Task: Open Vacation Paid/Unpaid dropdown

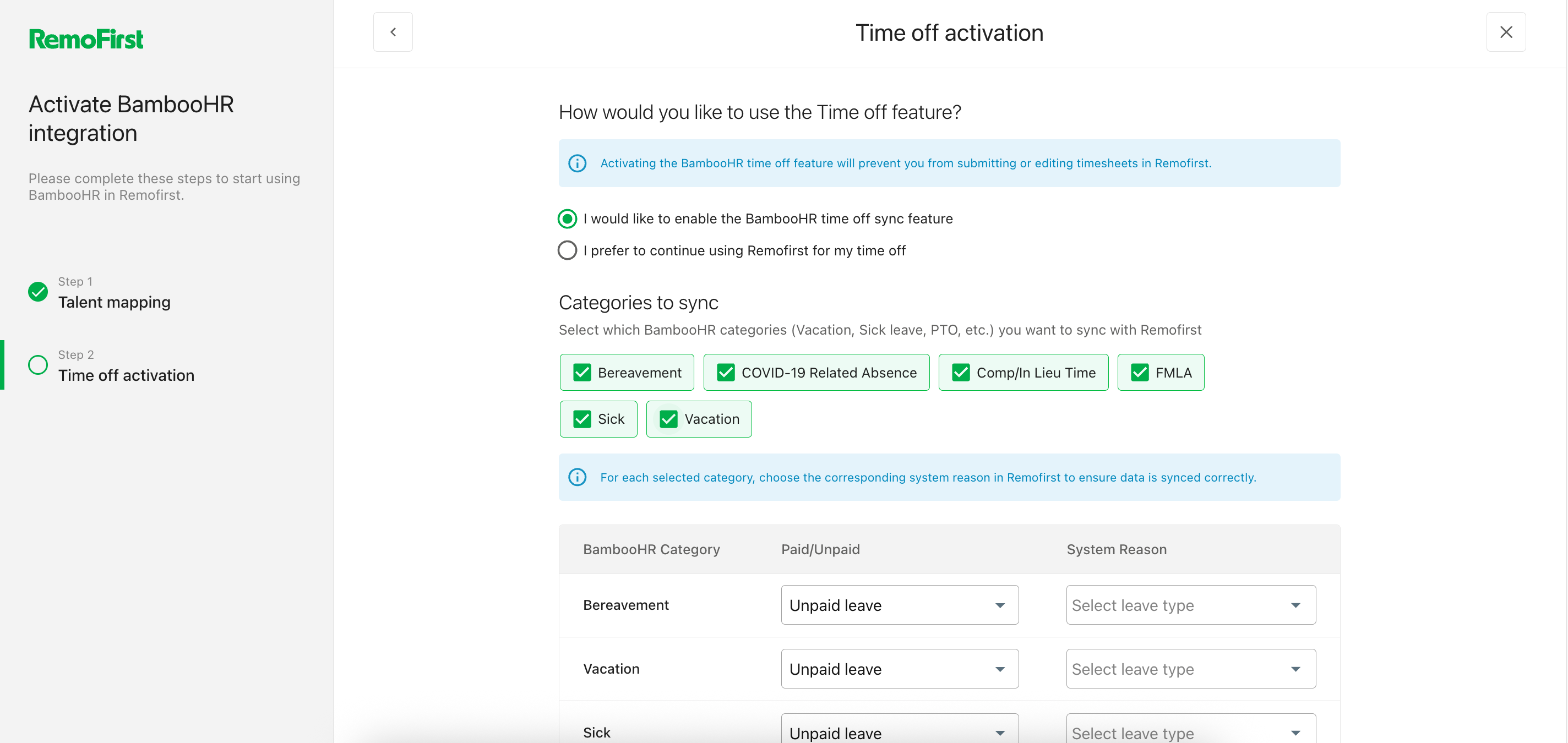Action: [x=899, y=669]
